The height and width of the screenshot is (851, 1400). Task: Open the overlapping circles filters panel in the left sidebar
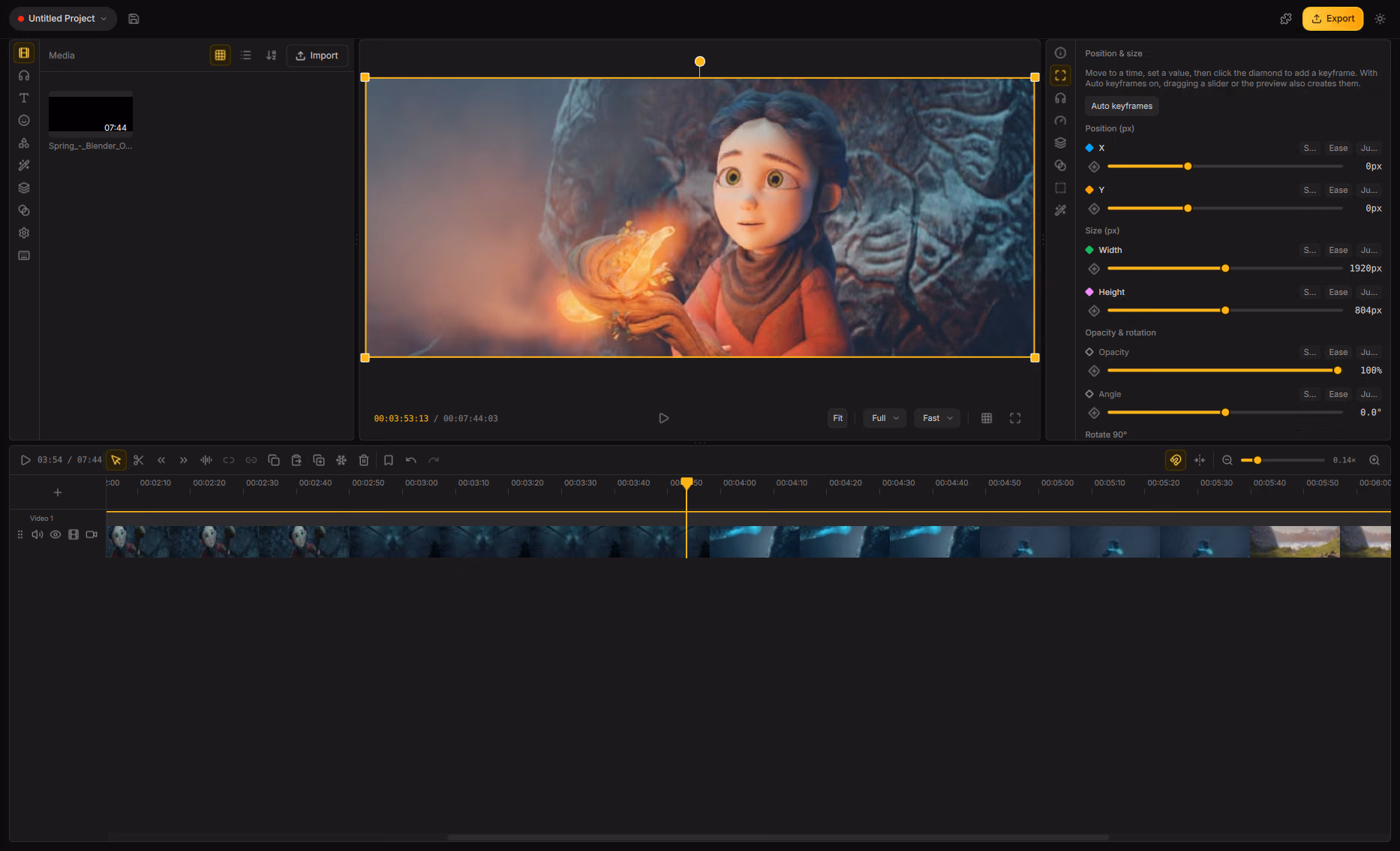(x=24, y=211)
